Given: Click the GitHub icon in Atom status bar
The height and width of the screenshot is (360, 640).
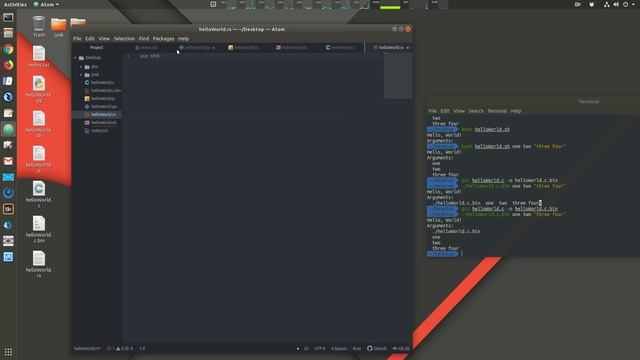Looking at the screenshot, I should click(x=376, y=349).
